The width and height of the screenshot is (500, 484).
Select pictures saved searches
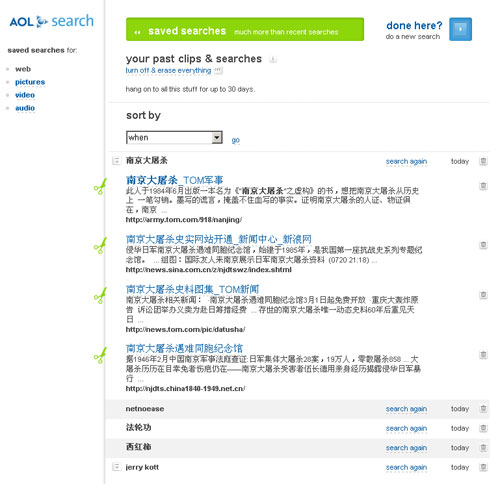(x=30, y=82)
